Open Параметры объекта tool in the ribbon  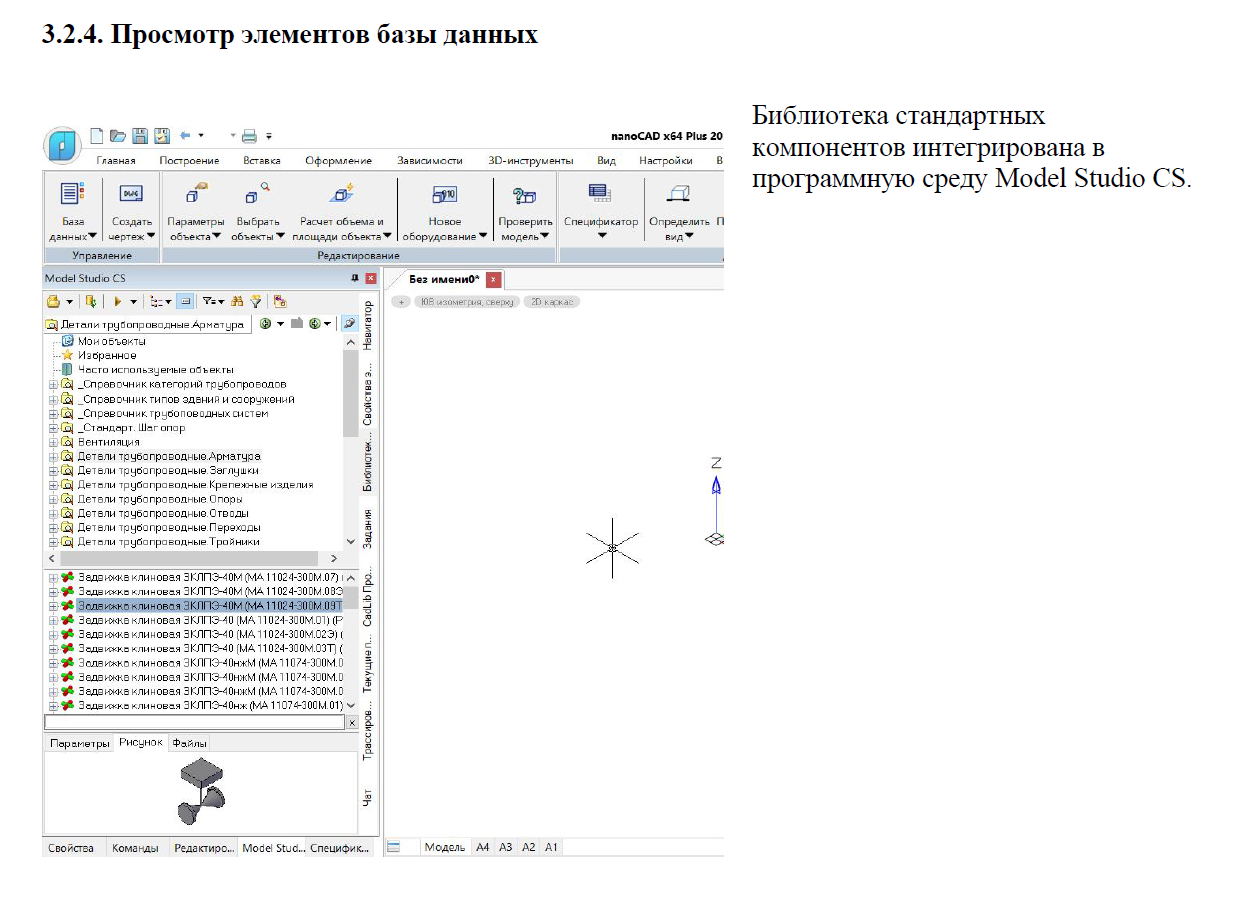click(x=196, y=211)
